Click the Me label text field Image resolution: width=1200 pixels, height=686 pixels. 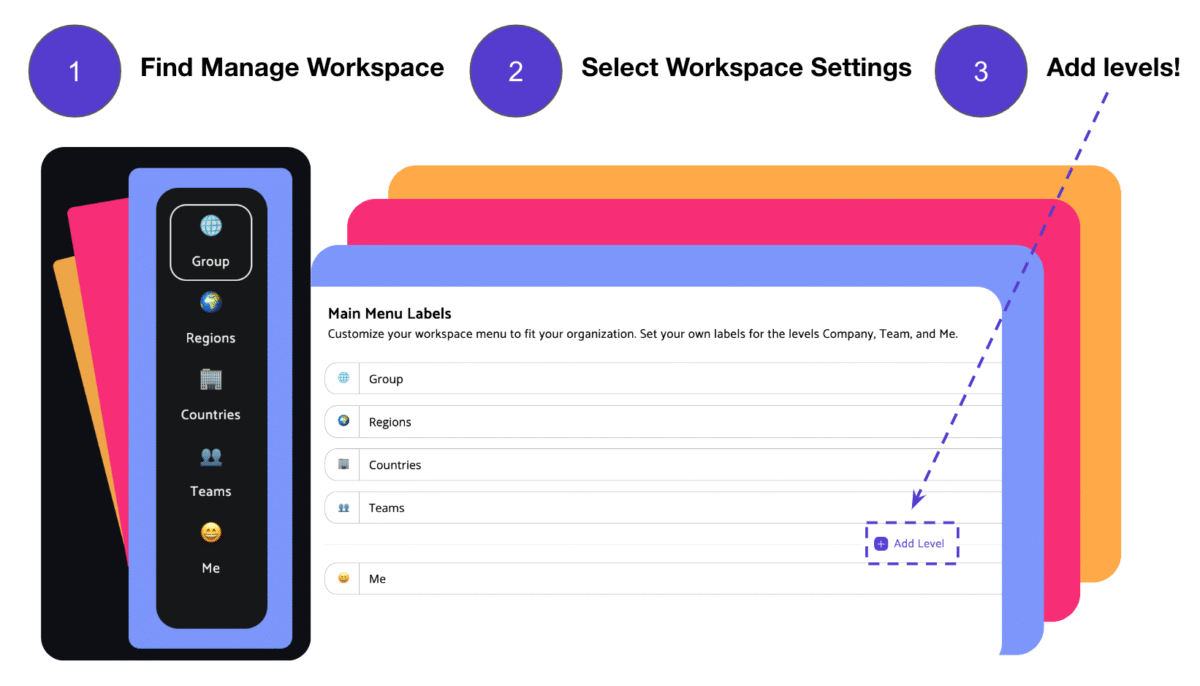click(680, 579)
